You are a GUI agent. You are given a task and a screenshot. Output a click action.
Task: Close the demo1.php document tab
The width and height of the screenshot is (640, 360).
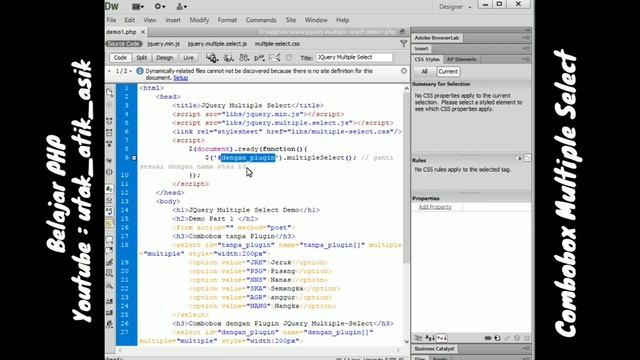143,32
